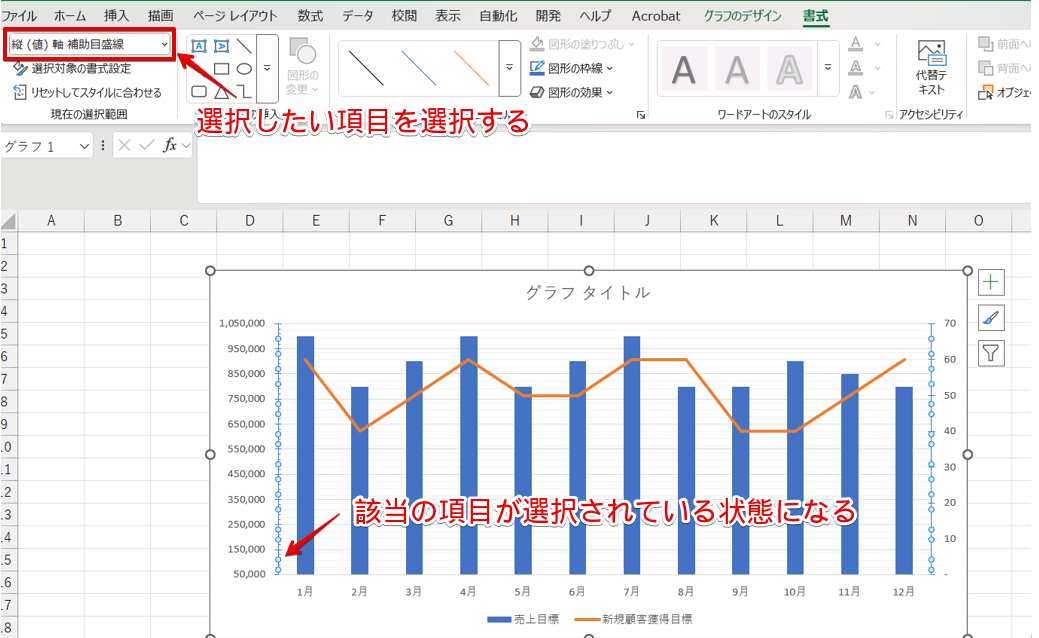Click the Chart Elements plus button
Viewport: 1039px width, 638px height.
[990, 283]
